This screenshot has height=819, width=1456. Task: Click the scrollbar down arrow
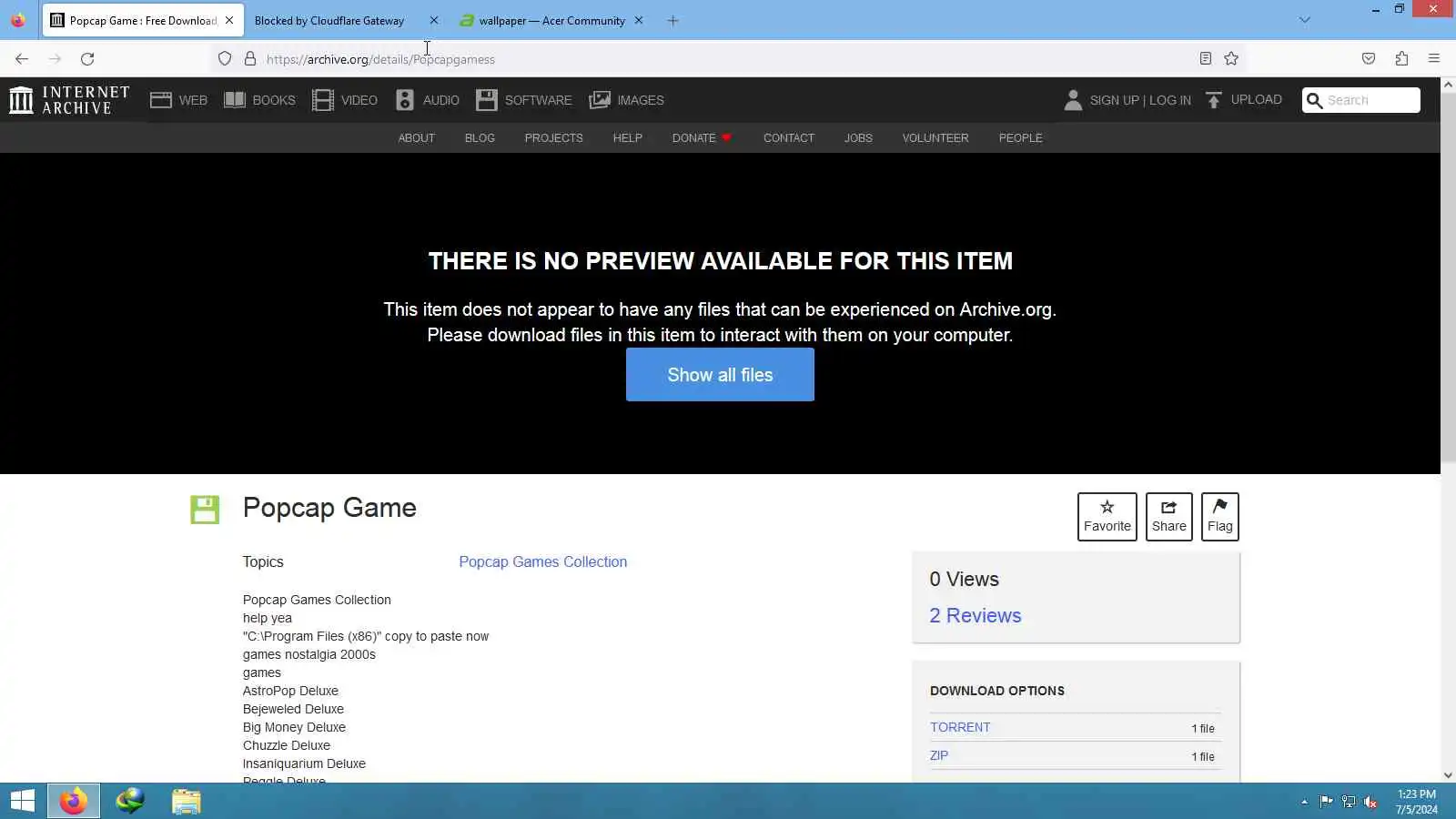(1448, 775)
